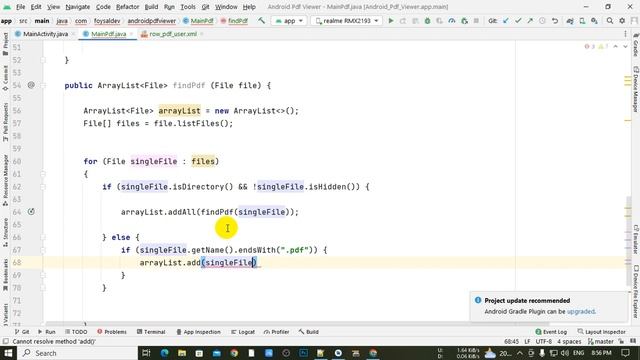
Task: Open the Device File Explorer side panel
Action: (636, 291)
